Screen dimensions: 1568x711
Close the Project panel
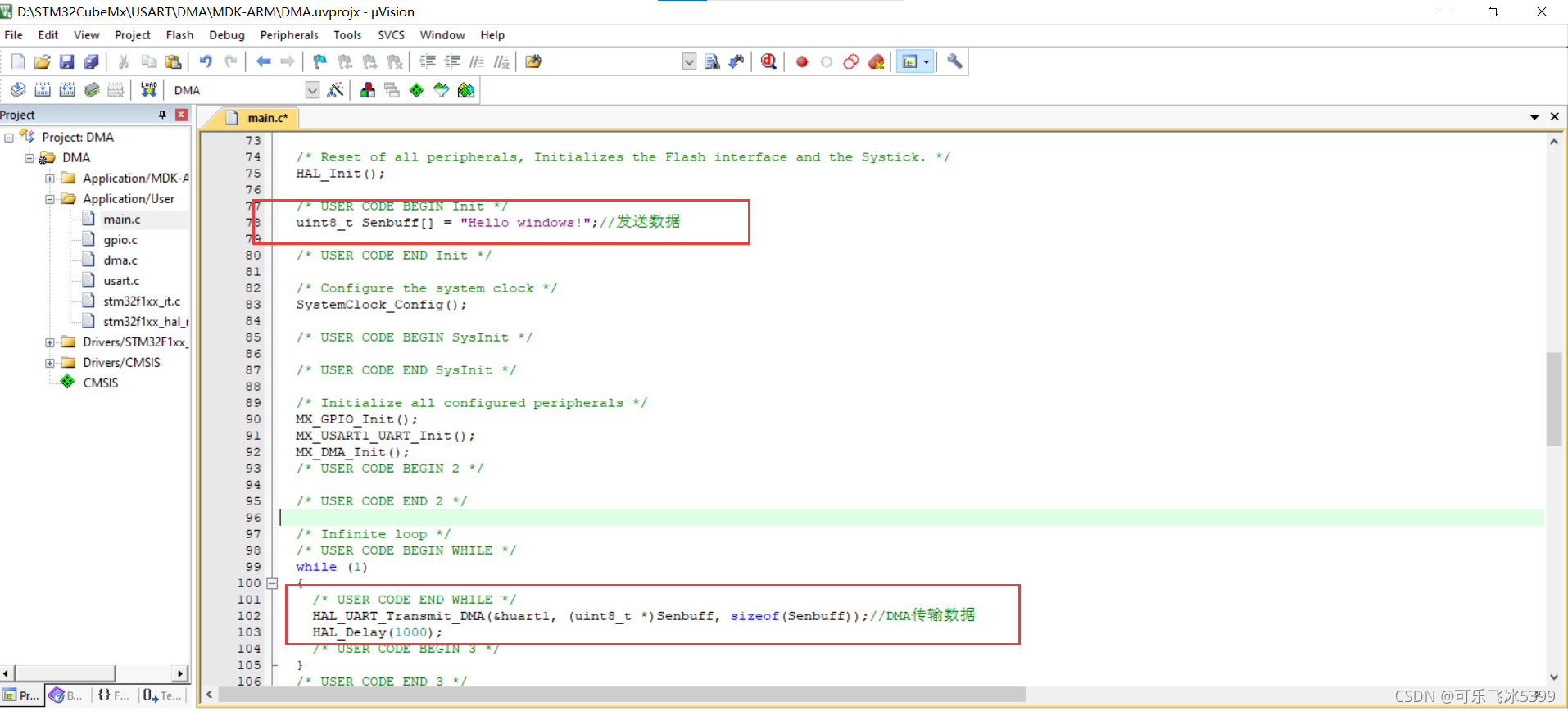pyautogui.click(x=181, y=115)
